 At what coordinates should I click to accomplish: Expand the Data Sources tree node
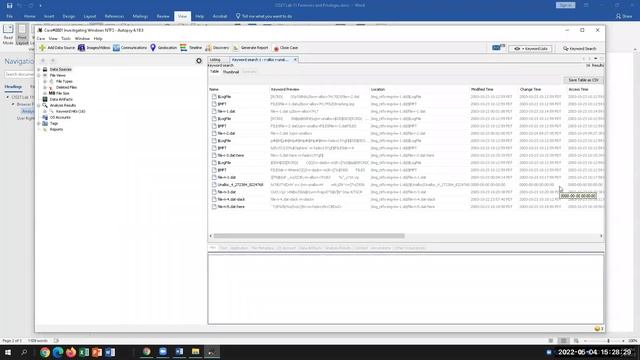click(x=39, y=69)
